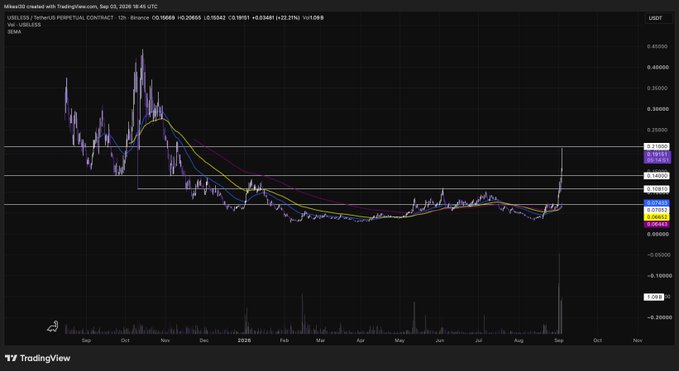
Task: Click the Aug label on the time axis
Action: point(518,341)
